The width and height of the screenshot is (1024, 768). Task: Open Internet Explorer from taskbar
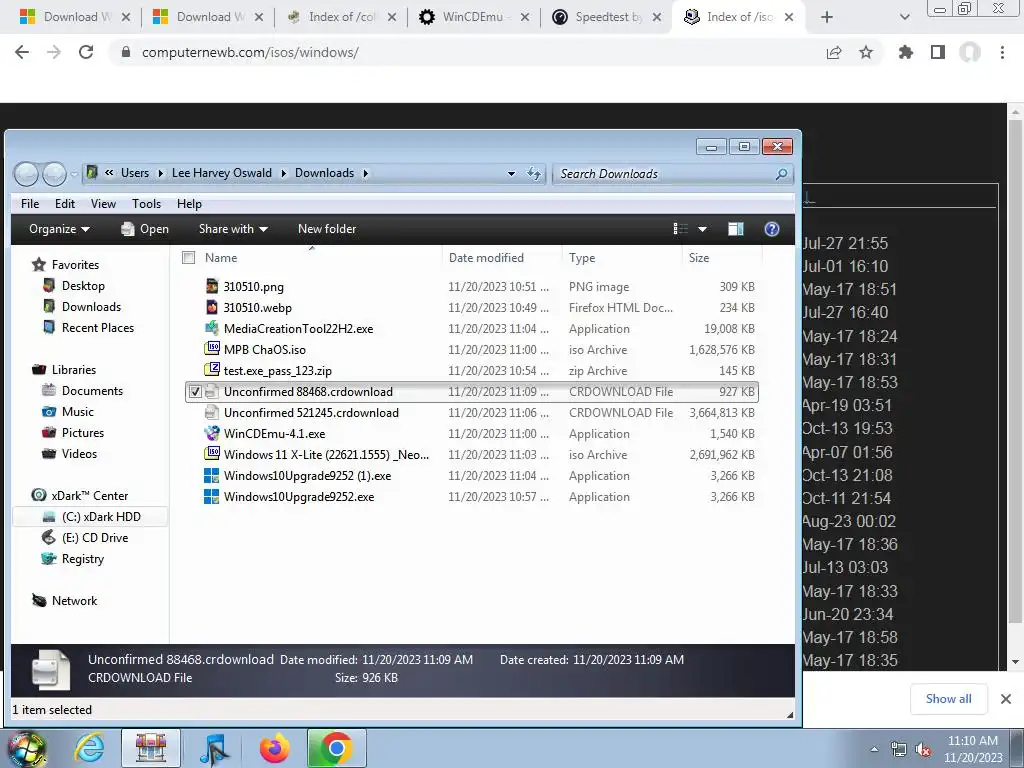tap(89, 748)
